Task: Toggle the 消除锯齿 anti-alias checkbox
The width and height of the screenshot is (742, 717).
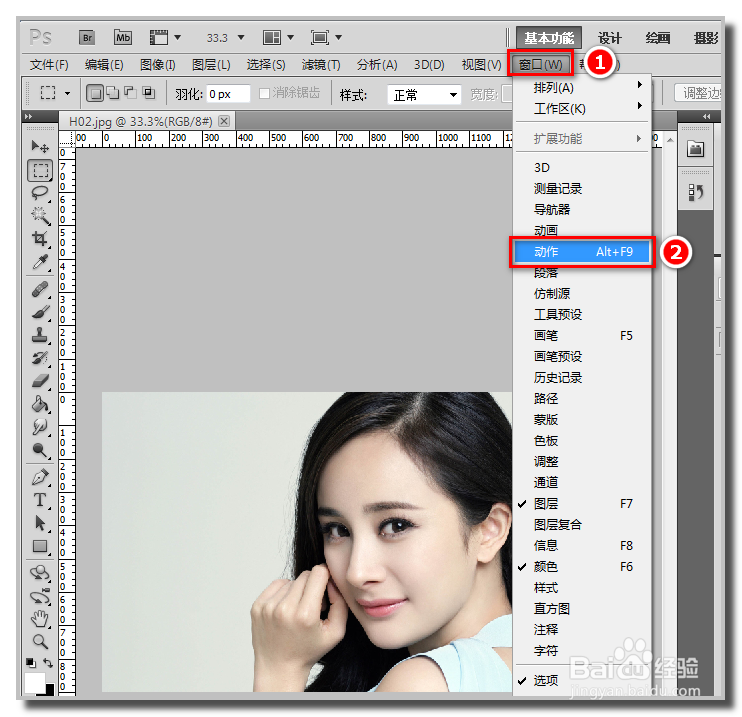Action: coord(265,93)
